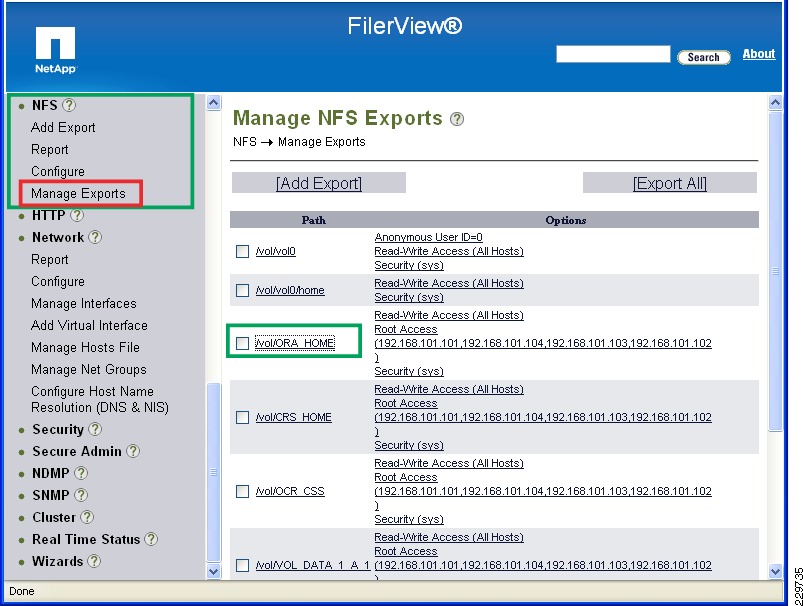Open Anonymous User ID=0 option for /vol/vol0
The height and width of the screenshot is (606, 803).
(x=429, y=237)
